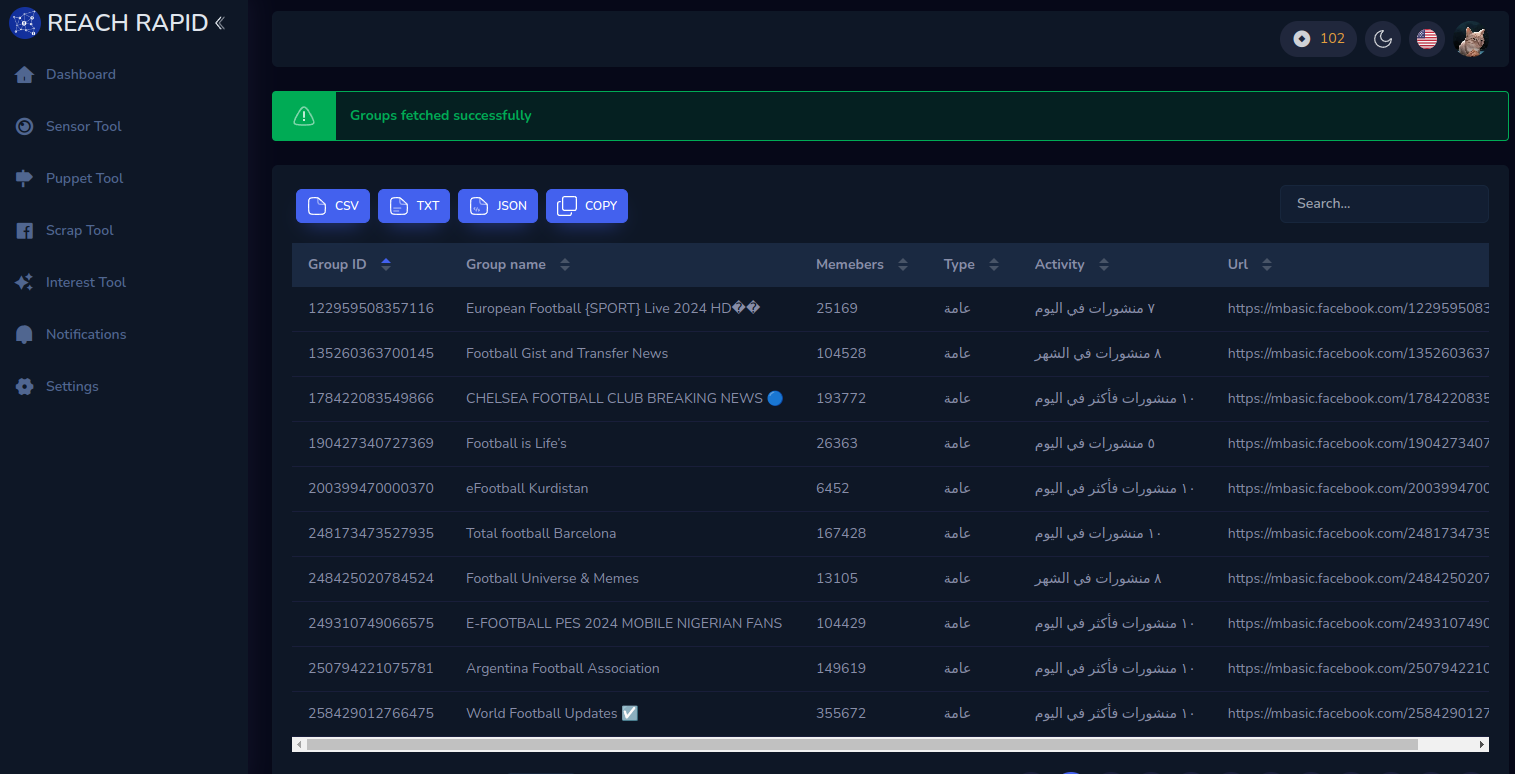Click member count 193772

tap(841, 398)
